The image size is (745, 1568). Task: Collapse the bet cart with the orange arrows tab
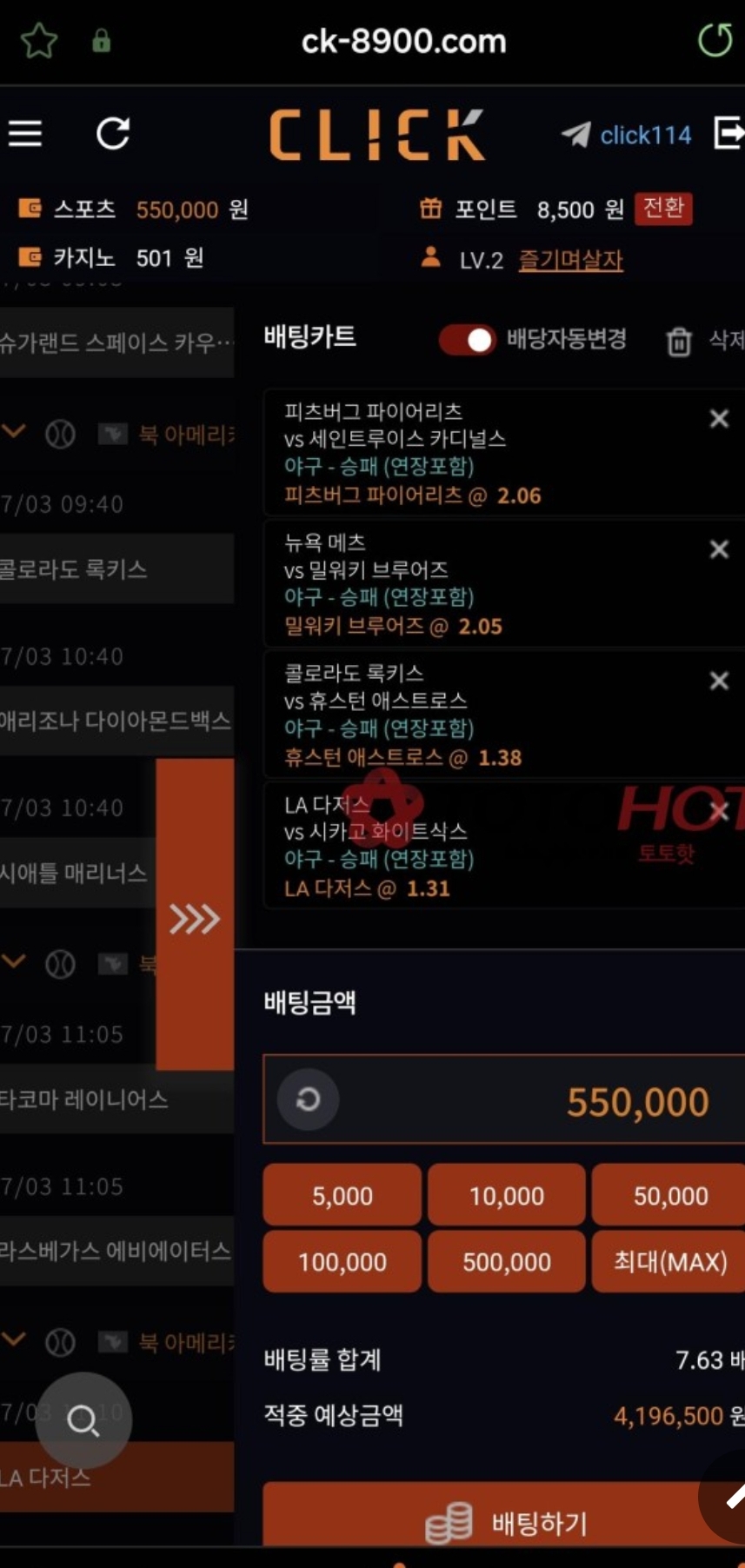point(195,914)
